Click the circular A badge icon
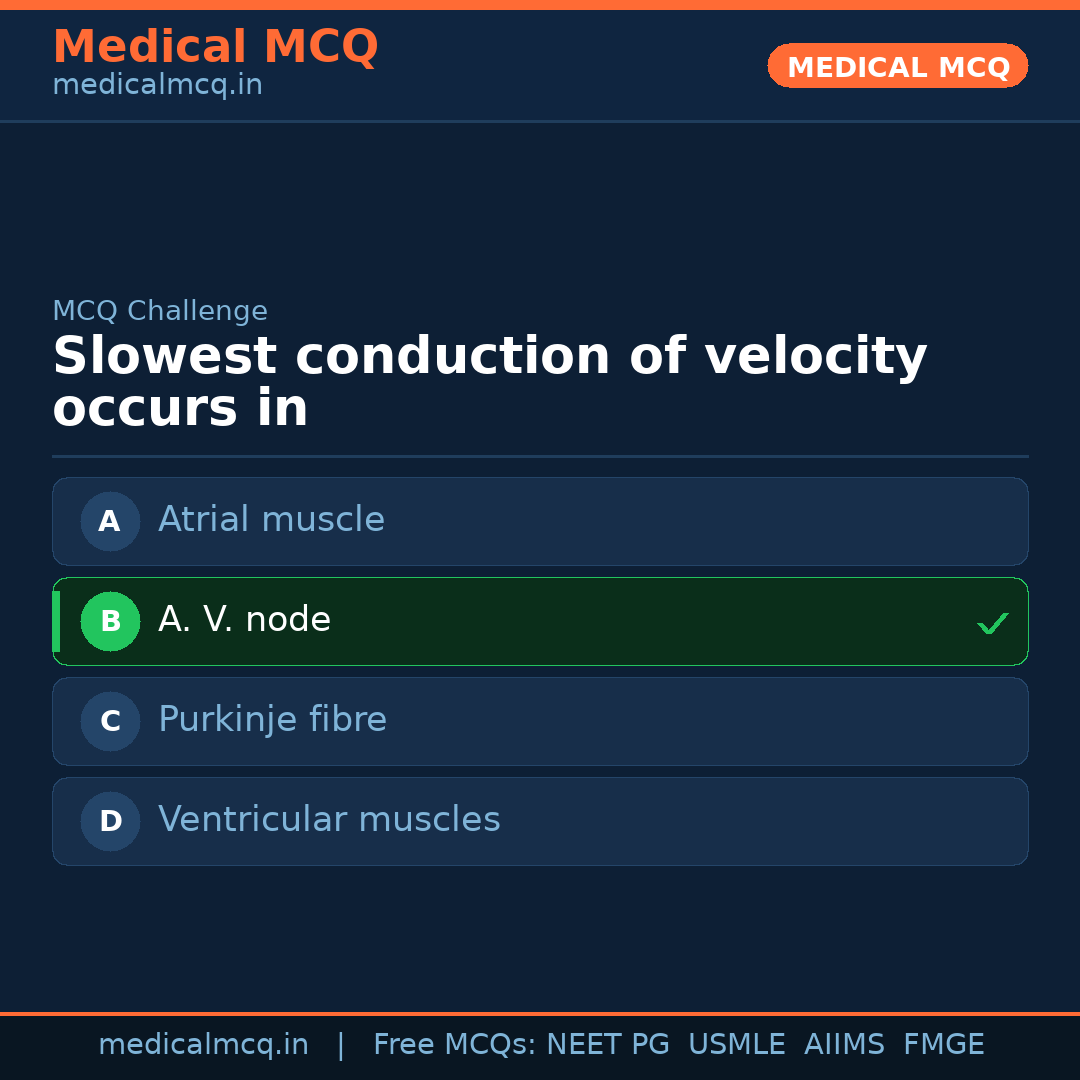 coord(110,521)
